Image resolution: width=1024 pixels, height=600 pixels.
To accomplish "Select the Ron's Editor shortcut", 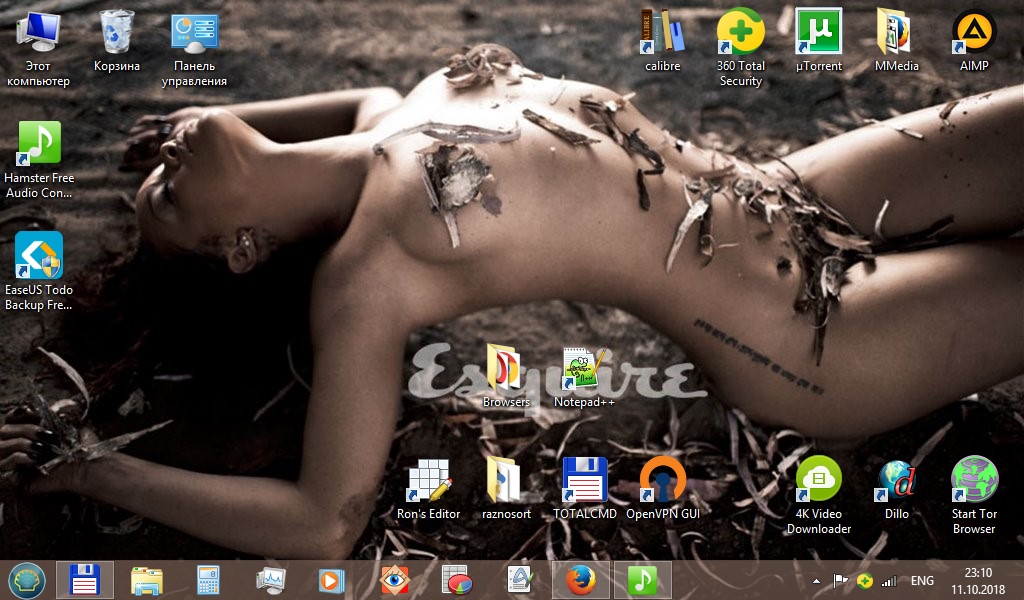I will (428, 488).
